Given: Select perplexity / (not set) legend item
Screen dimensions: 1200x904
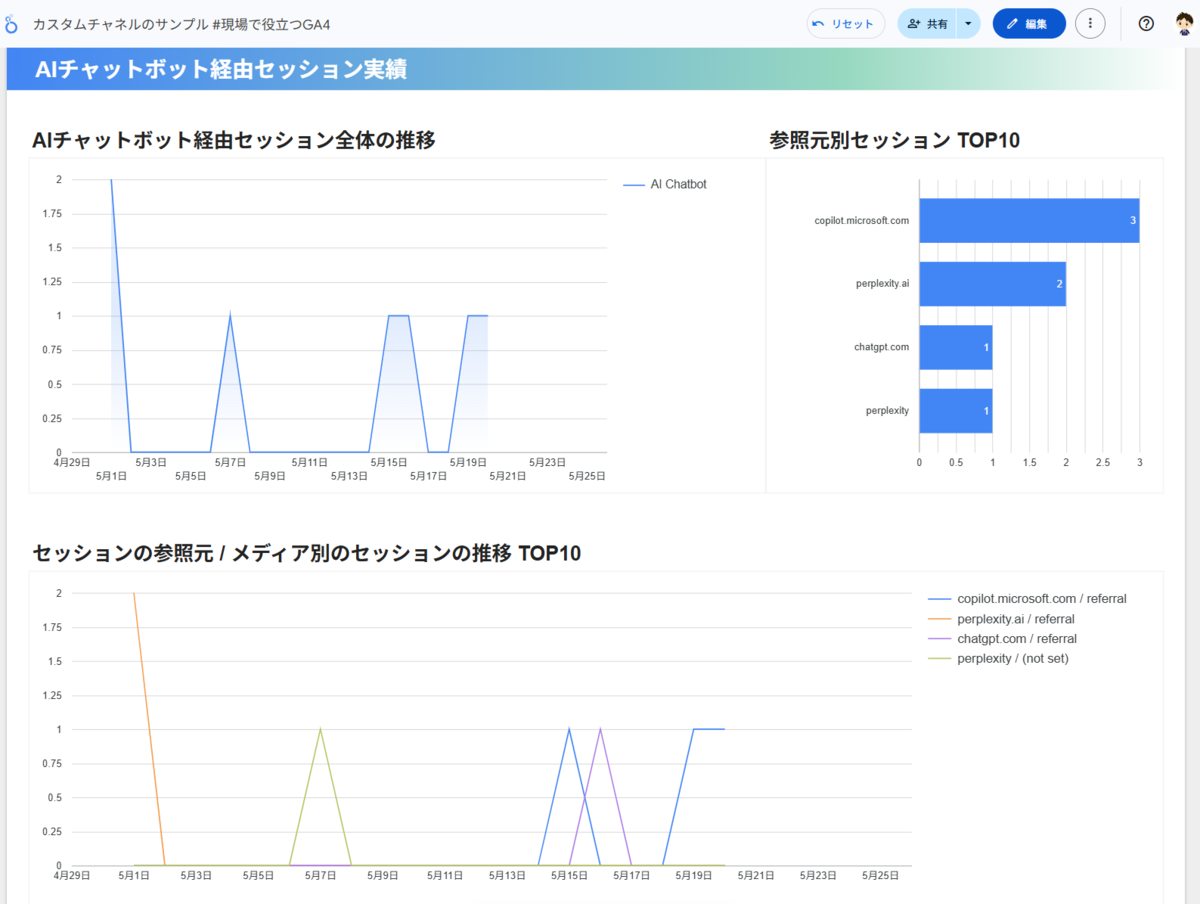Looking at the screenshot, I should (x=999, y=658).
